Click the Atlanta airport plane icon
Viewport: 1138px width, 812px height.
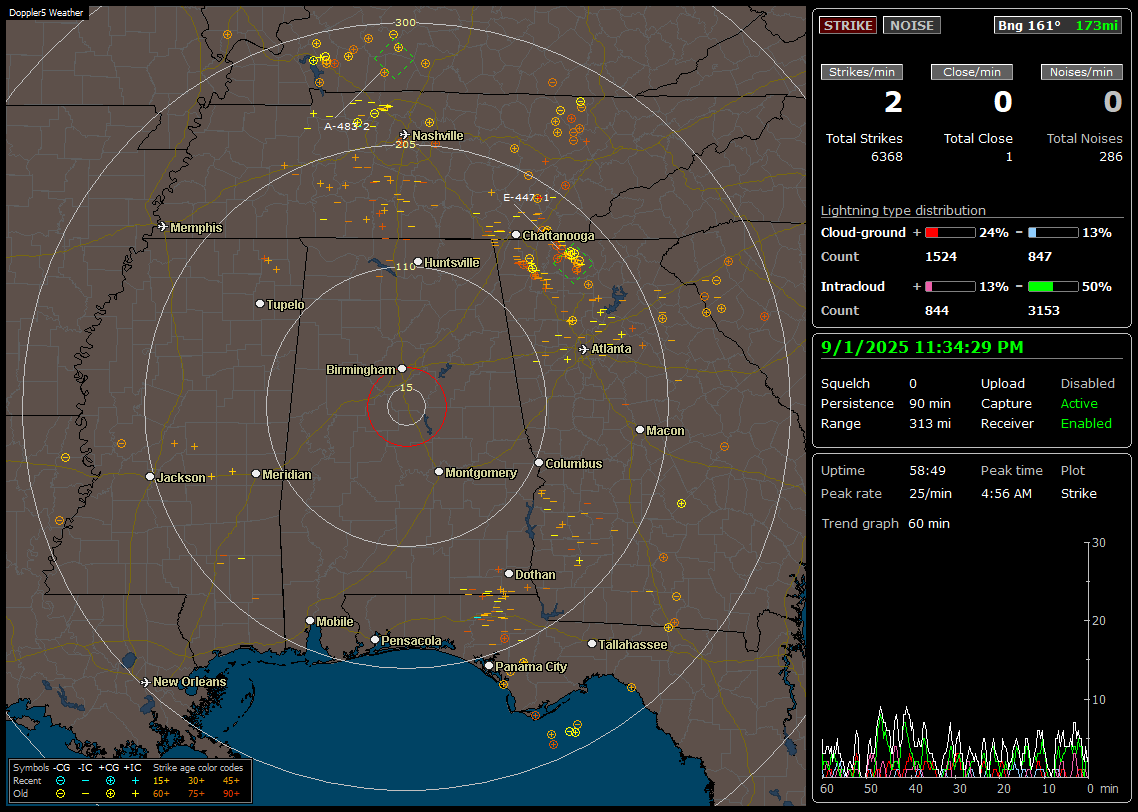[584, 349]
